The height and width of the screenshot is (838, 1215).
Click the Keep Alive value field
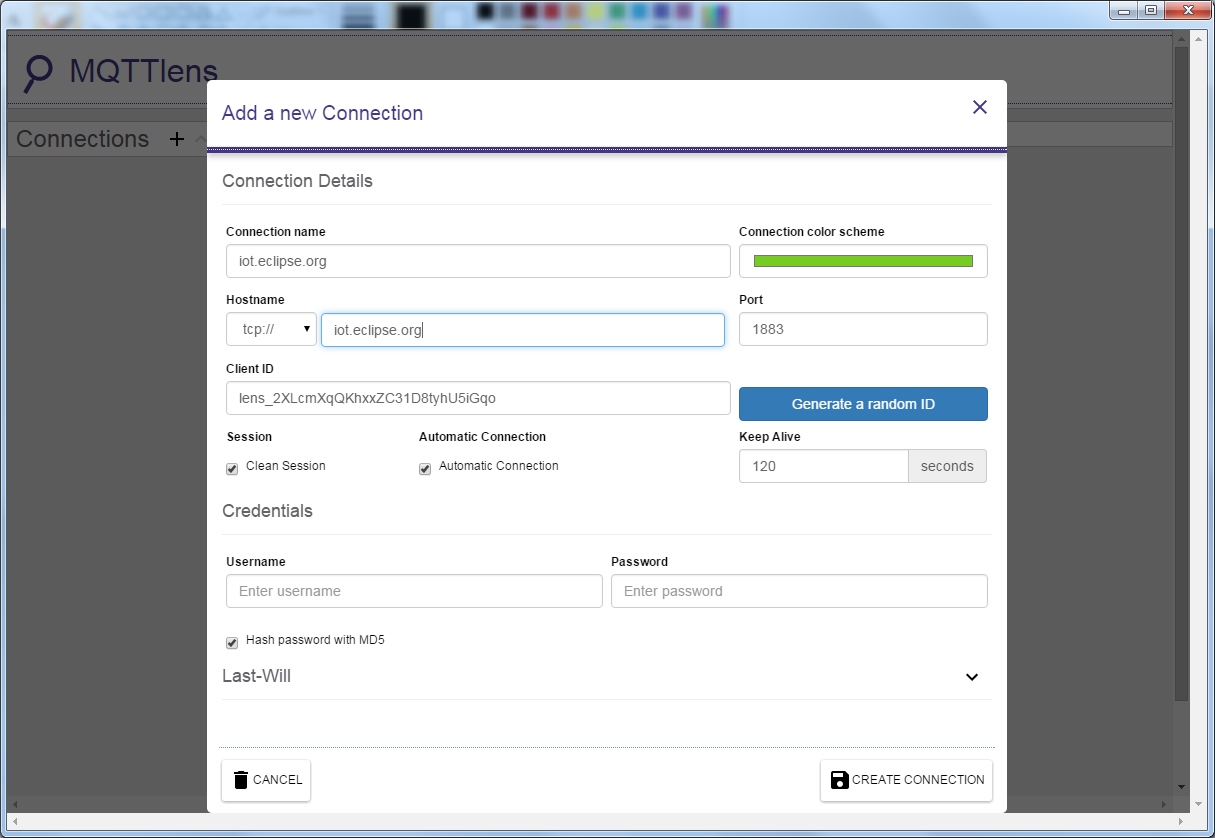coord(823,466)
